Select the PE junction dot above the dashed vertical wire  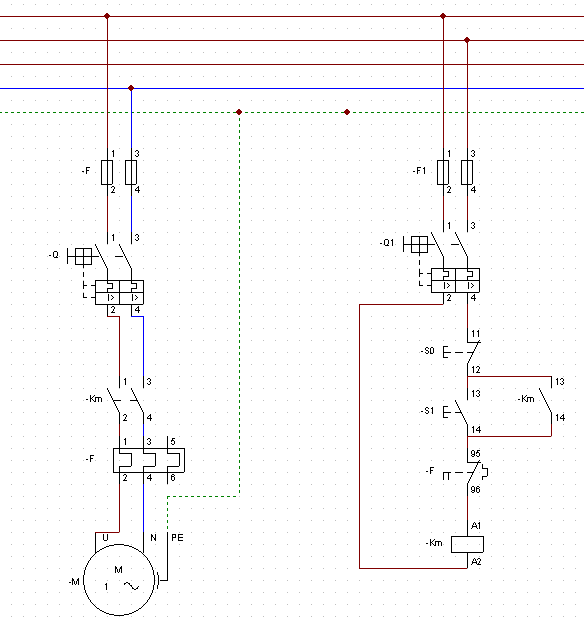point(239,112)
